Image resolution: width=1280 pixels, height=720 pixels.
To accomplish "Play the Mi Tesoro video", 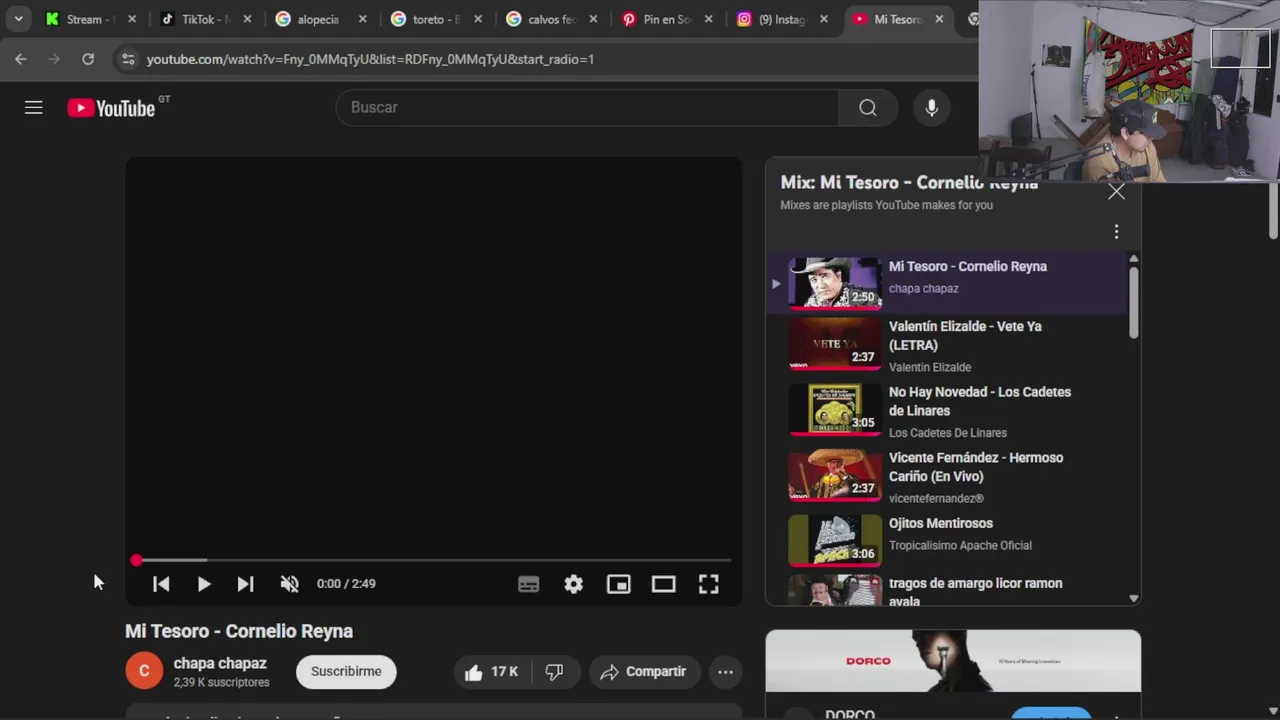I will point(203,584).
